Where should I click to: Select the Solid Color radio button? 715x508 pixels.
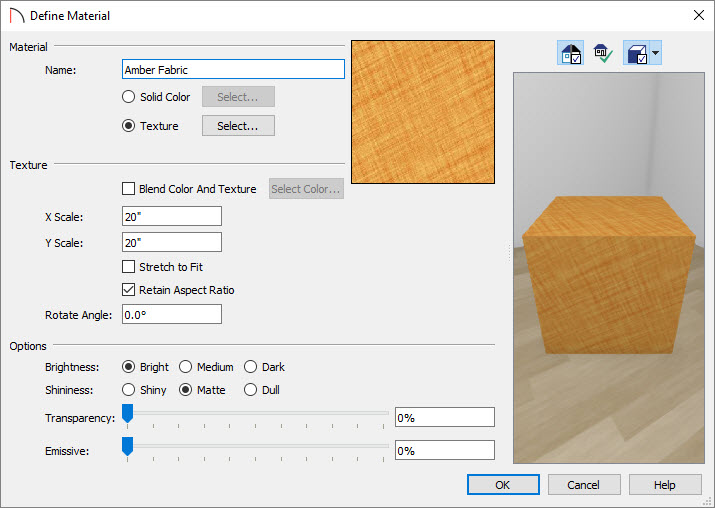tap(129, 97)
